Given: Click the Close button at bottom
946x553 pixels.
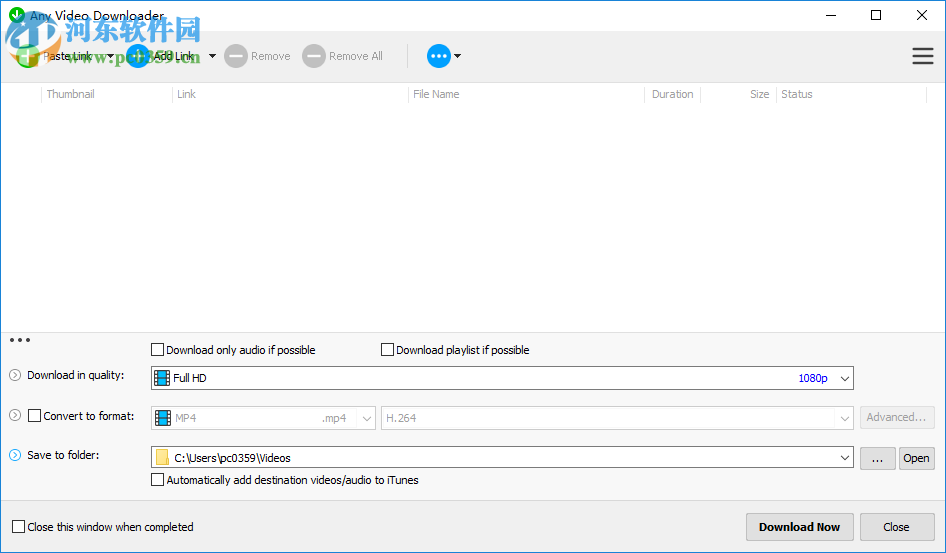Looking at the screenshot, I should (x=896, y=527).
